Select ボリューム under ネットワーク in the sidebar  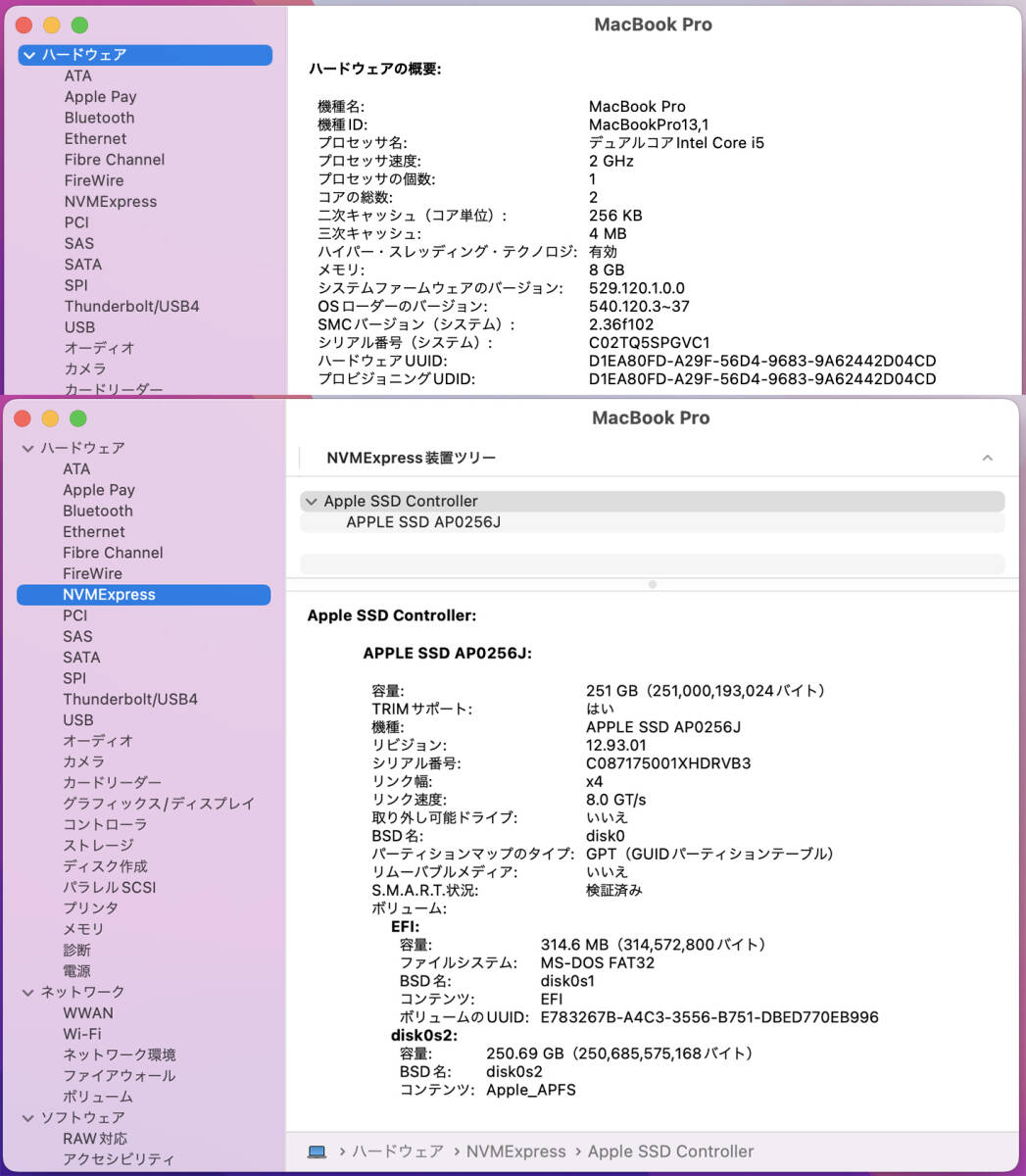[98, 1097]
